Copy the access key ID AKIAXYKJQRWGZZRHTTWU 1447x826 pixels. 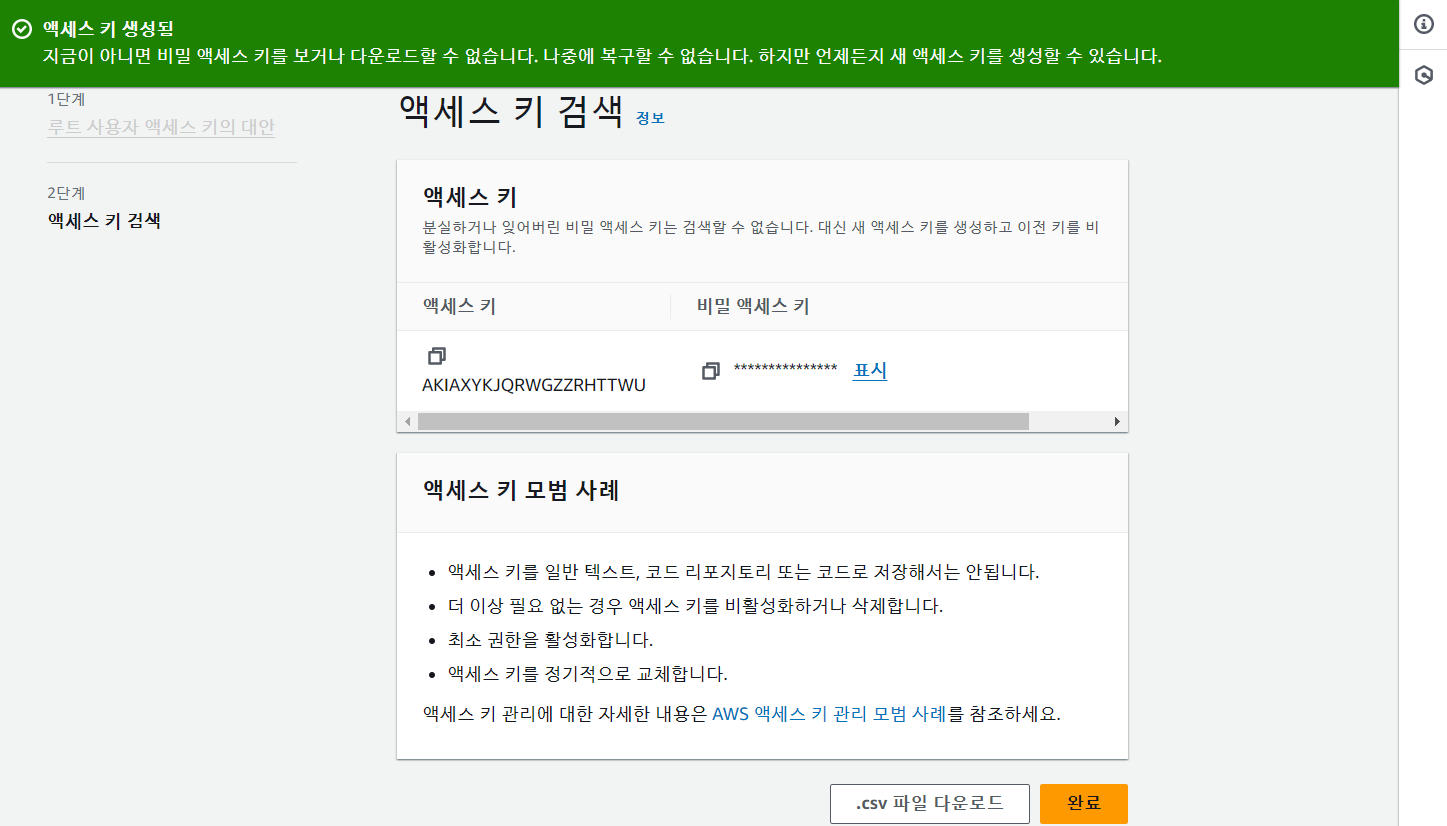[x=436, y=356]
